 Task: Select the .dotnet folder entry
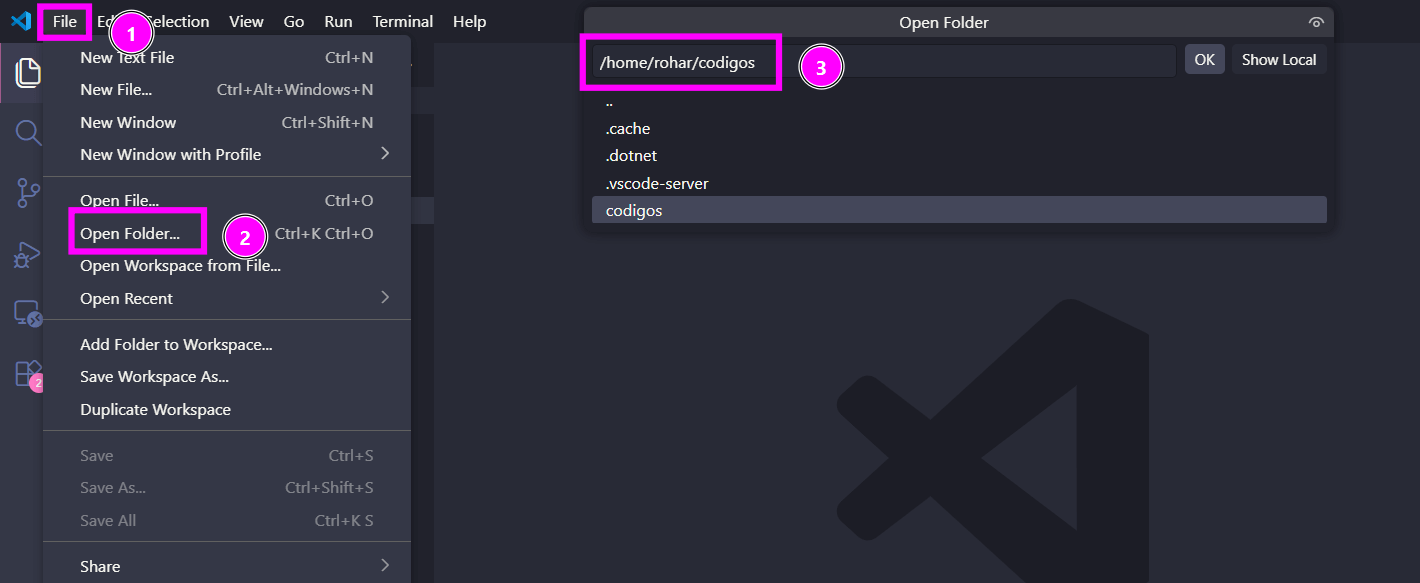pyautogui.click(x=959, y=156)
